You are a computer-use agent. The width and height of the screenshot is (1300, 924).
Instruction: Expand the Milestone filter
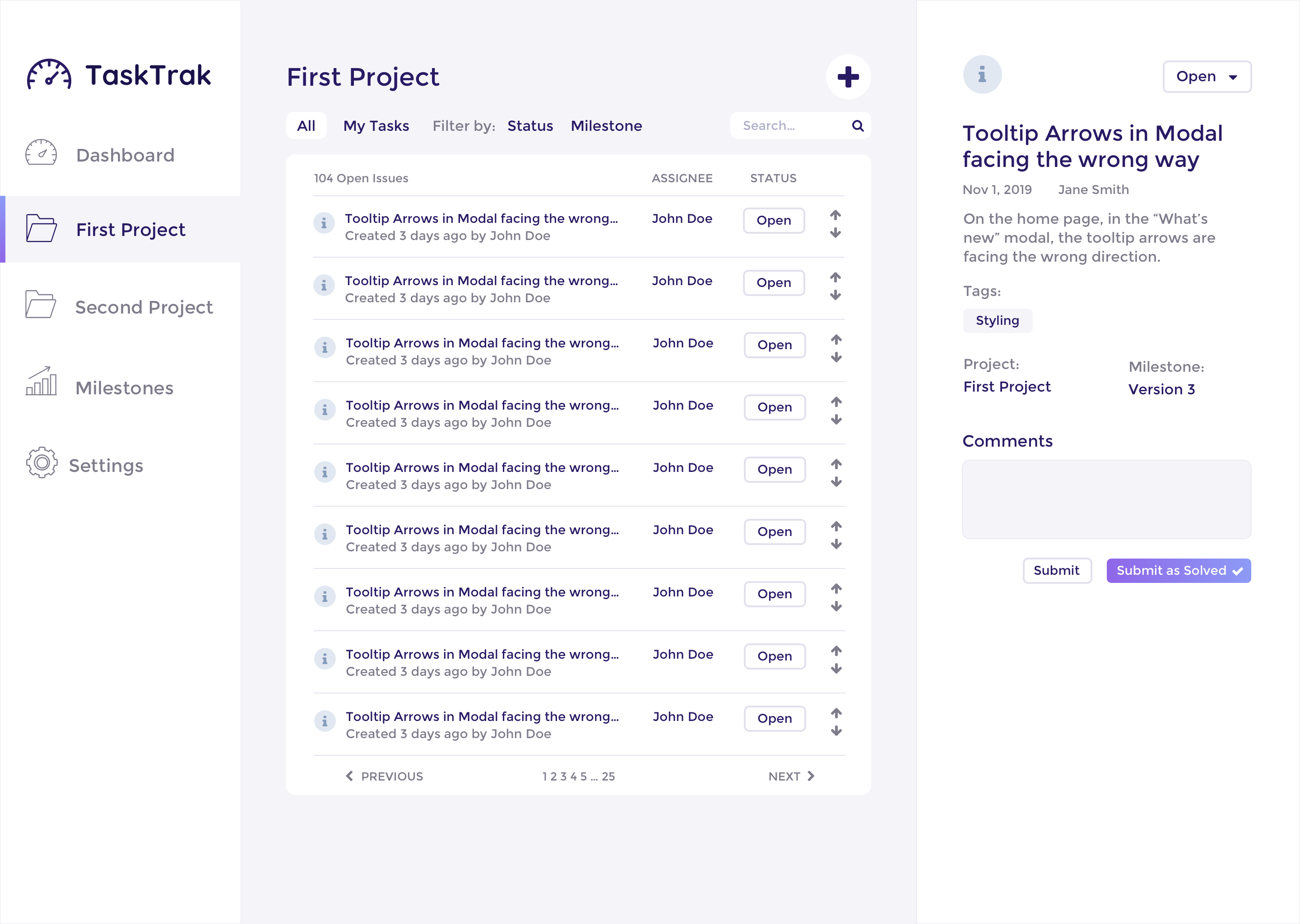tap(606, 126)
